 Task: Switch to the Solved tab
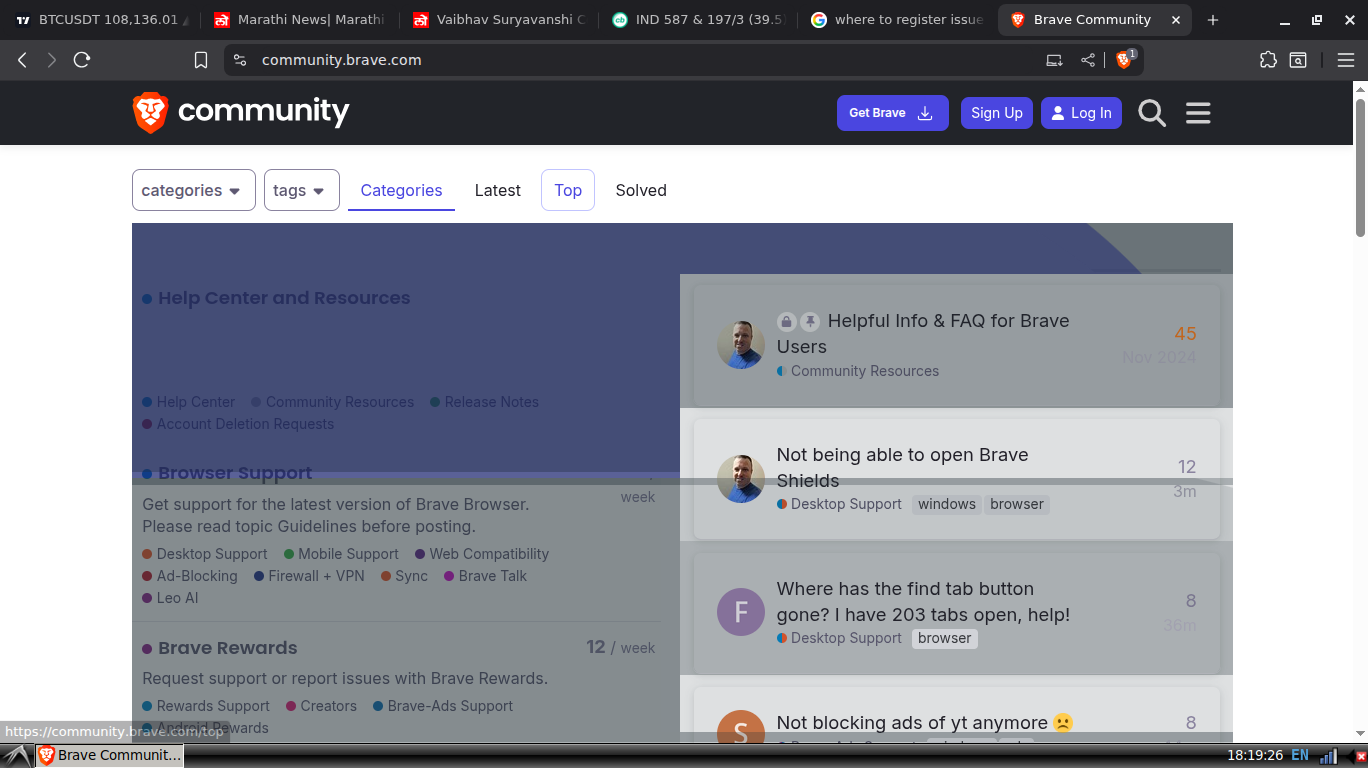pos(641,190)
